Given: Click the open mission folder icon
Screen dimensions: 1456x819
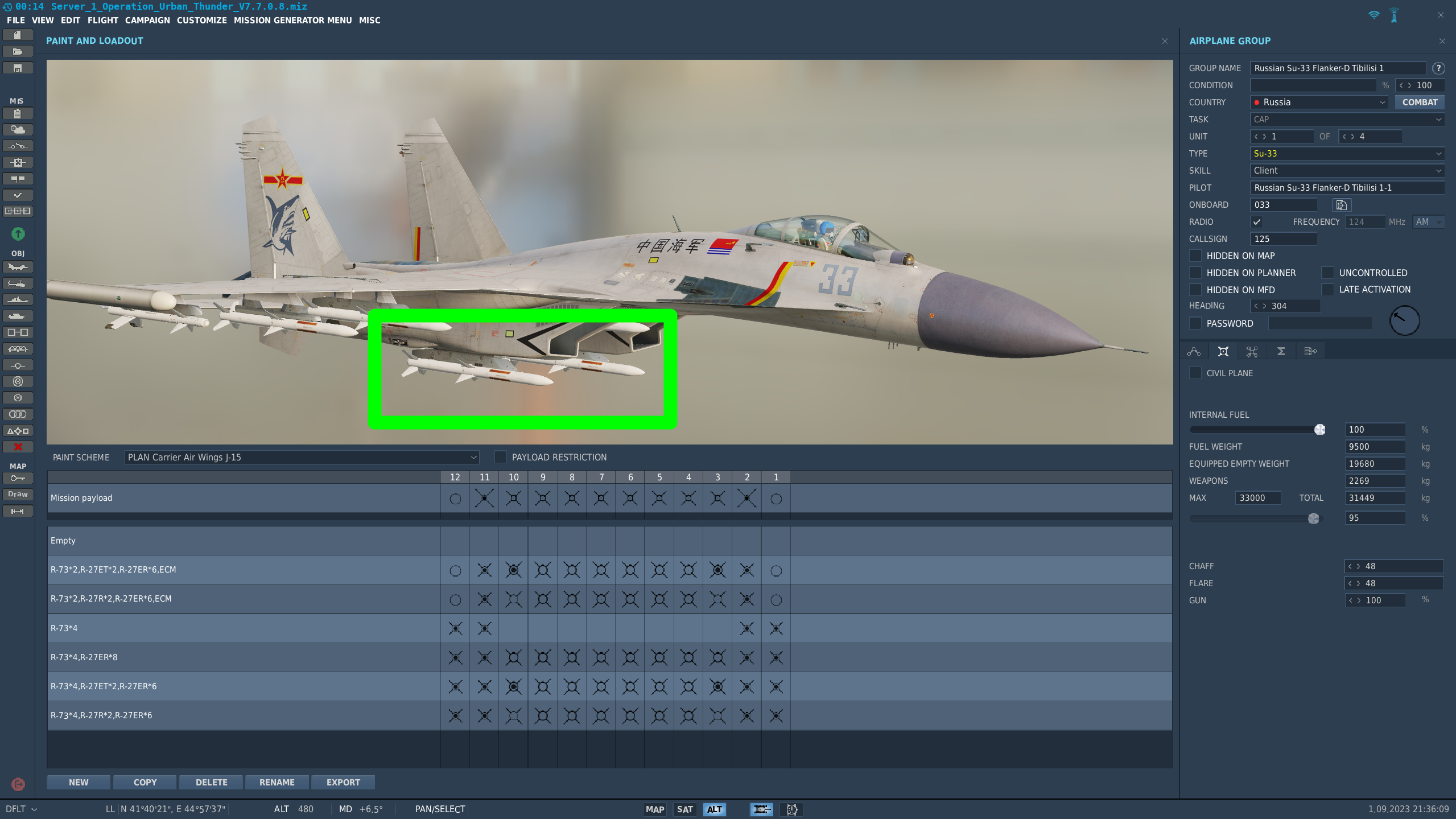Looking at the screenshot, I should 18,51.
